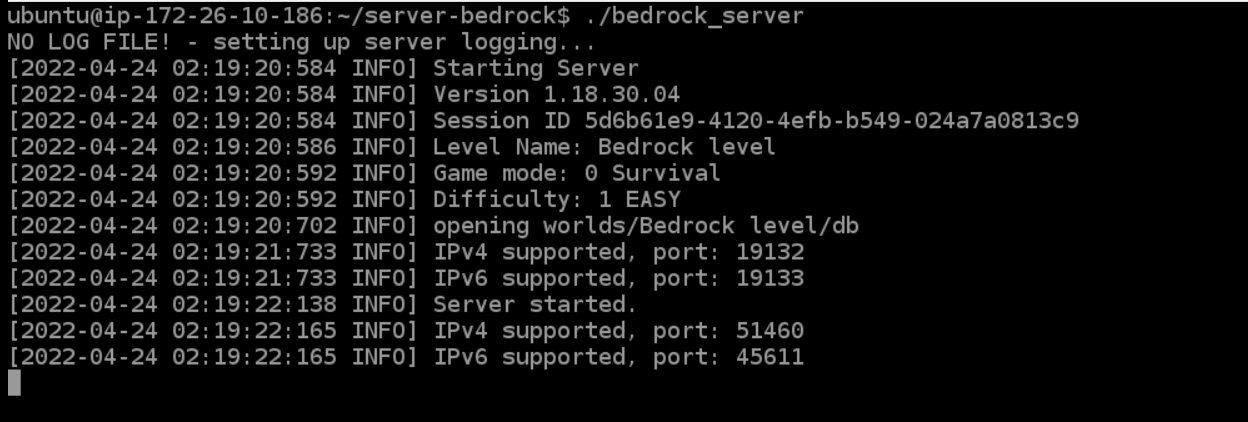Click the timestamp on the Server started line
Screen dimensions: 1248x422
click(178, 304)
